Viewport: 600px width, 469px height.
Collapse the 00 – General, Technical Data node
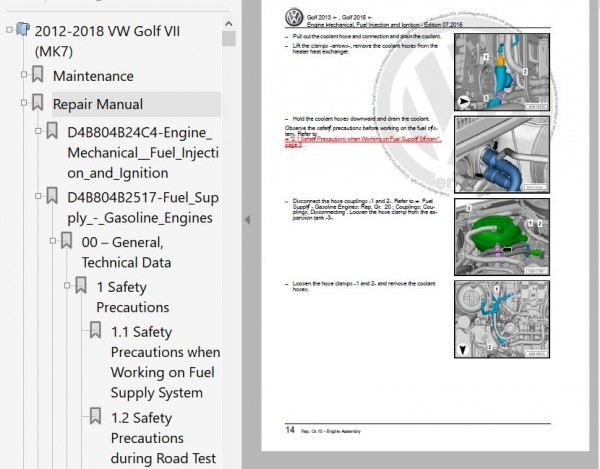click(53, 241)
